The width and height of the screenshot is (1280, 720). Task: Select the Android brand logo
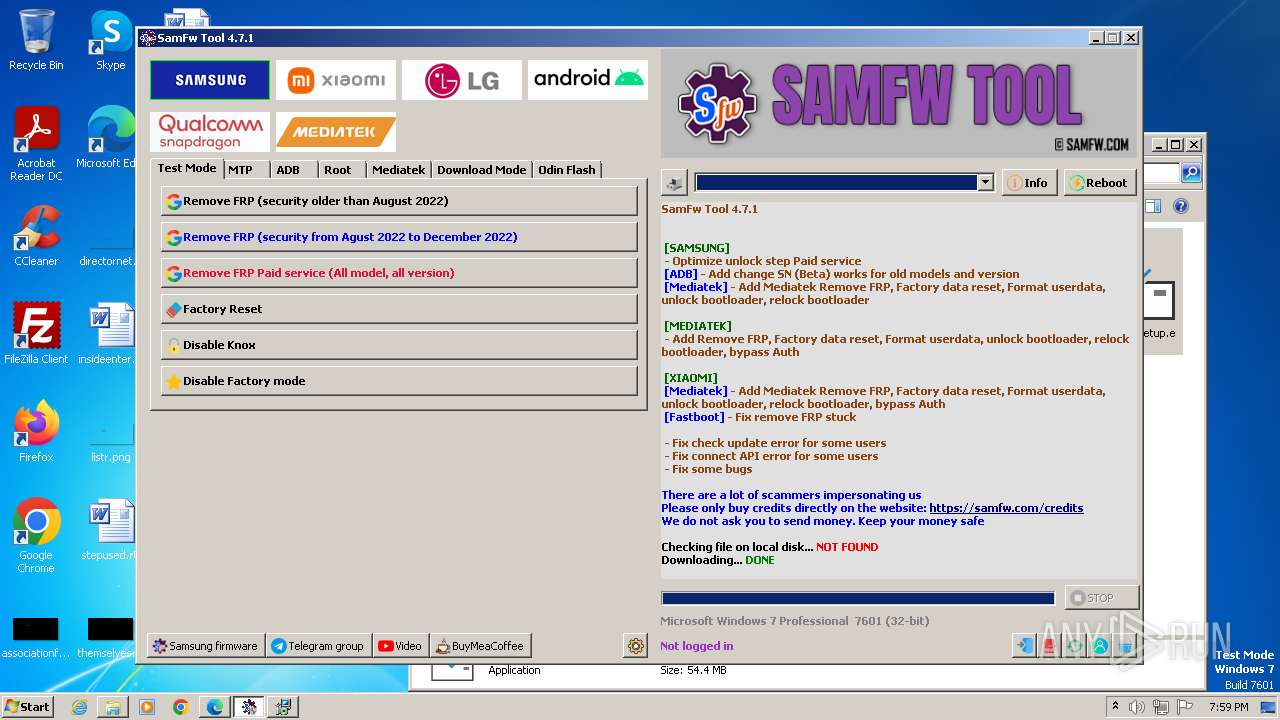click(588, 80)
